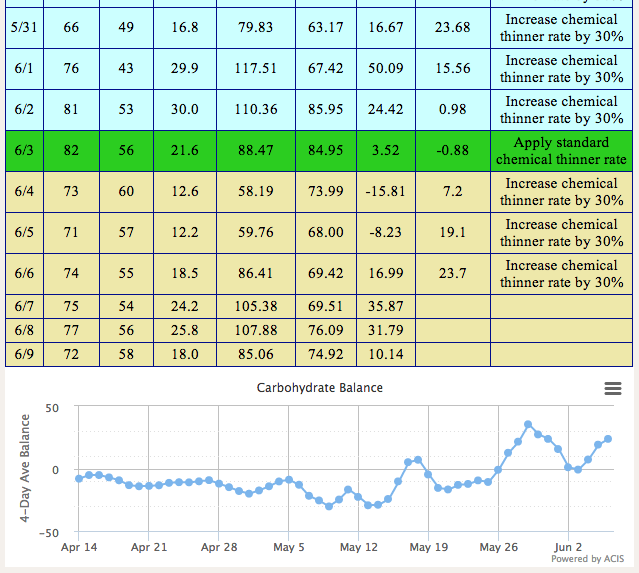Select the highest peak point on chart

click(x=528, y=425)
